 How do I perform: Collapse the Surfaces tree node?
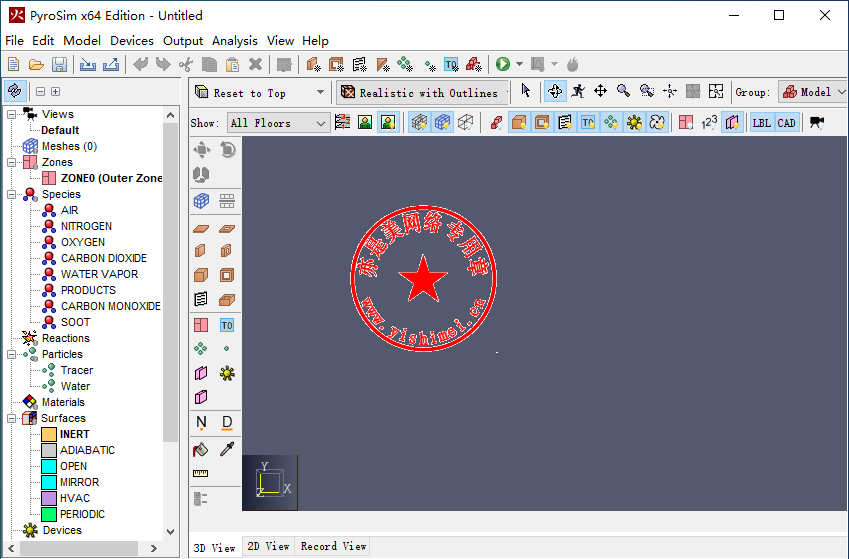11,418
